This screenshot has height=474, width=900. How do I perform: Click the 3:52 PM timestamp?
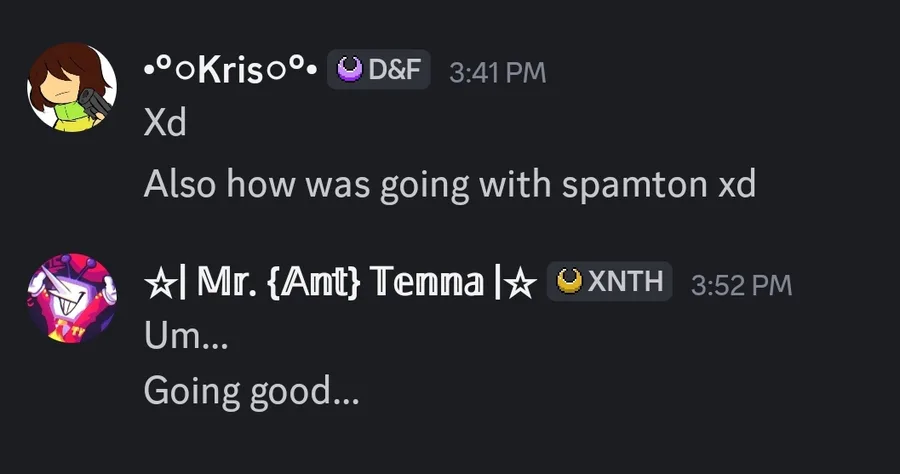click(742, 285)
